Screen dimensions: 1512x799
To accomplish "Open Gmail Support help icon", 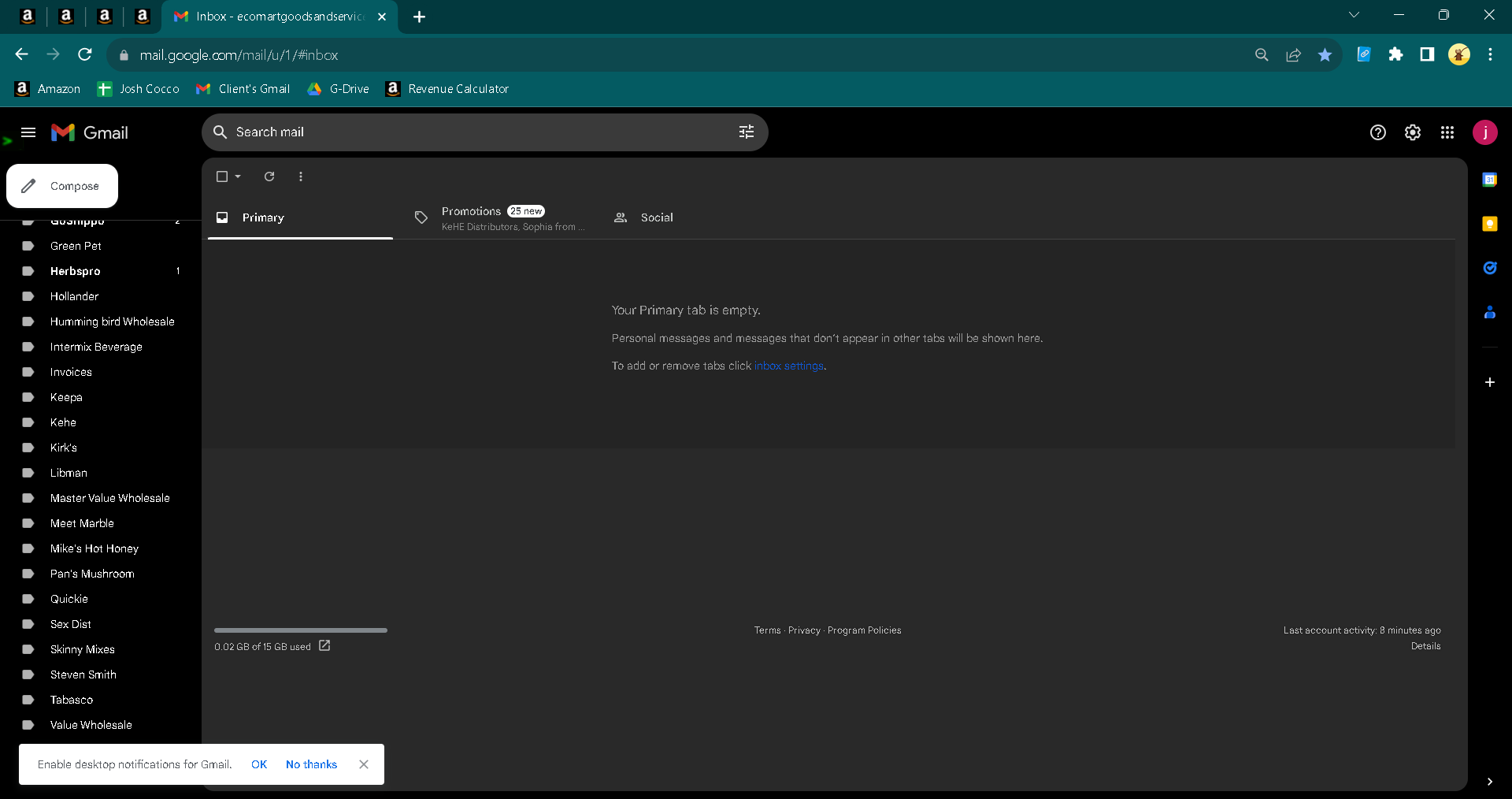I will click(1378, 132).
